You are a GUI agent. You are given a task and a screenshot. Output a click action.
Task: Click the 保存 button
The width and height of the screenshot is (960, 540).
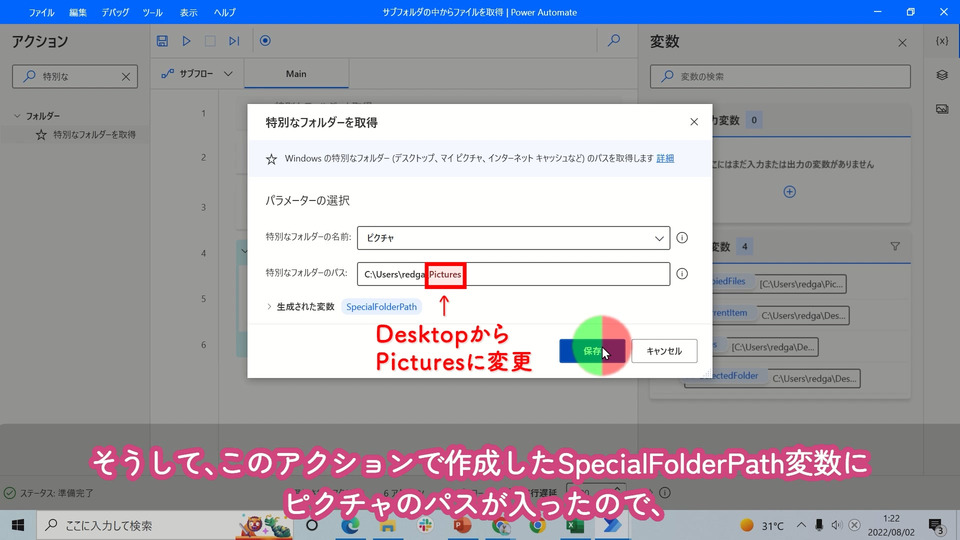[592, 351]
